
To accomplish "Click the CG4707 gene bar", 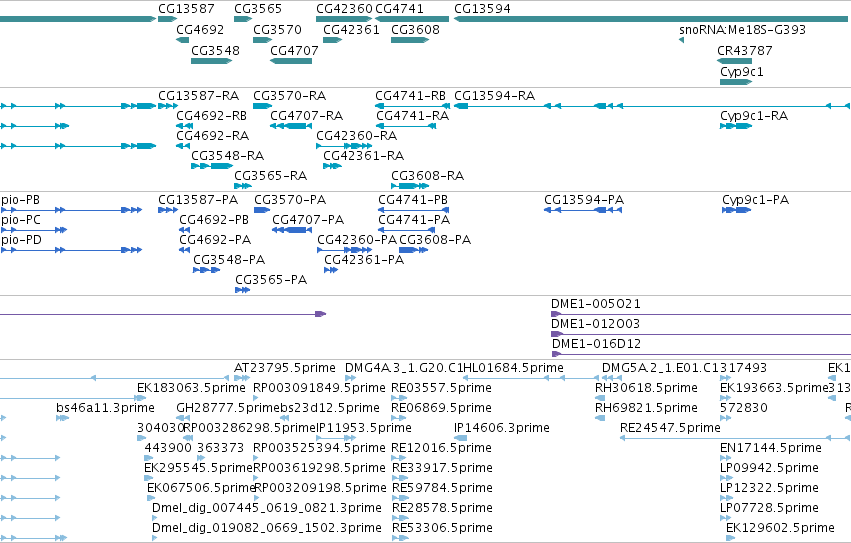I will pos(291,61).
